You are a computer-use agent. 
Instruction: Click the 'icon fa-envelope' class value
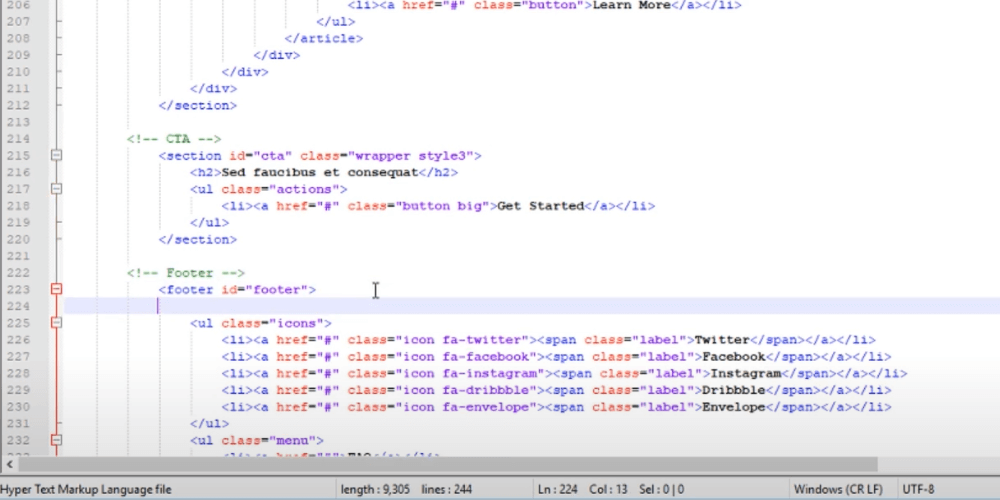coord(466,407)
